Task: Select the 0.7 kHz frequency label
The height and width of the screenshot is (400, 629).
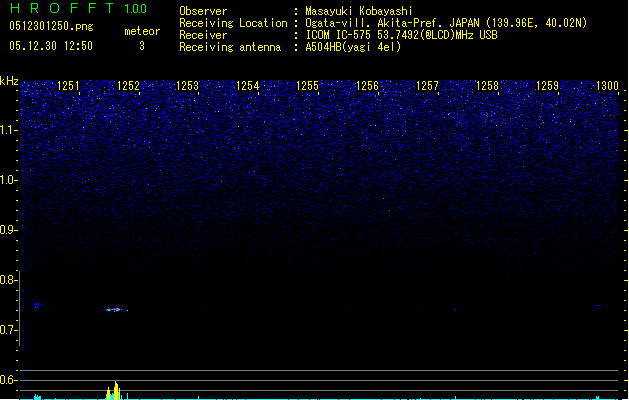Action: click(9, 330)
